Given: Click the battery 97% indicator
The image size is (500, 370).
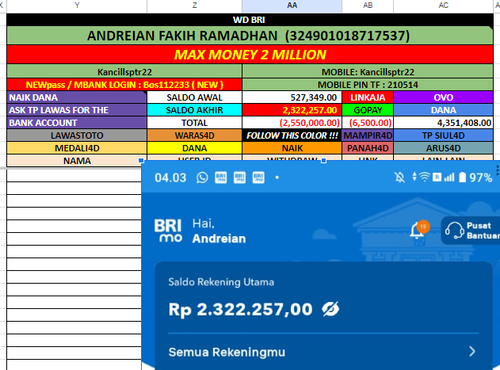Looking at the screenshot, I should pyautogui.click(x=476, y=177).
